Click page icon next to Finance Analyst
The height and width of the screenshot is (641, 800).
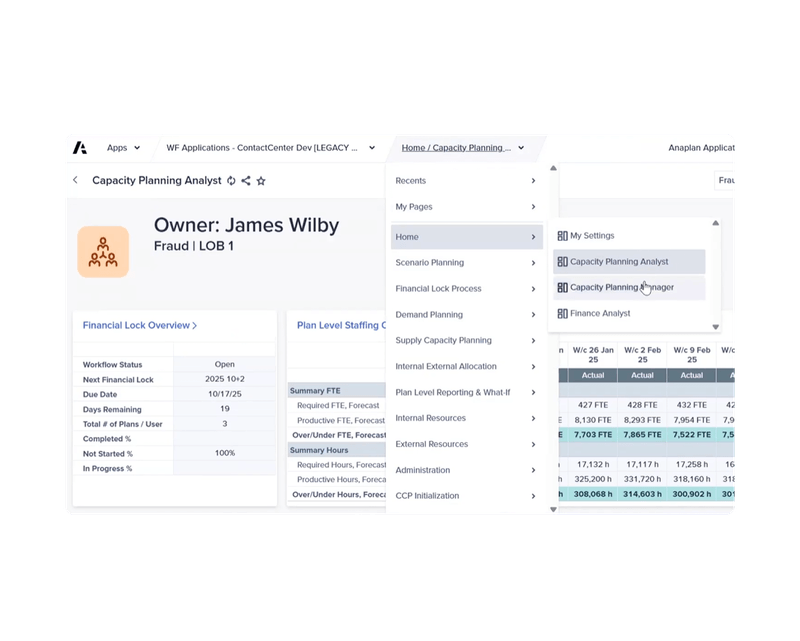[x=562, y=313]
